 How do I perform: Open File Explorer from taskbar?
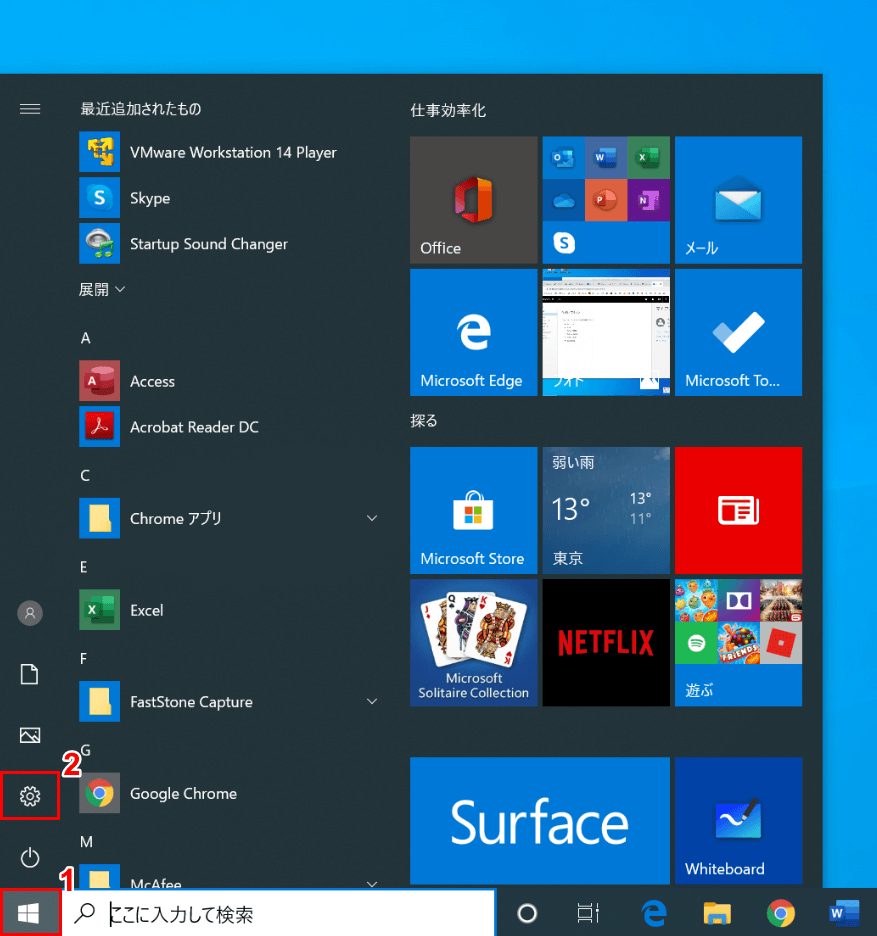[x=717, y=913]
